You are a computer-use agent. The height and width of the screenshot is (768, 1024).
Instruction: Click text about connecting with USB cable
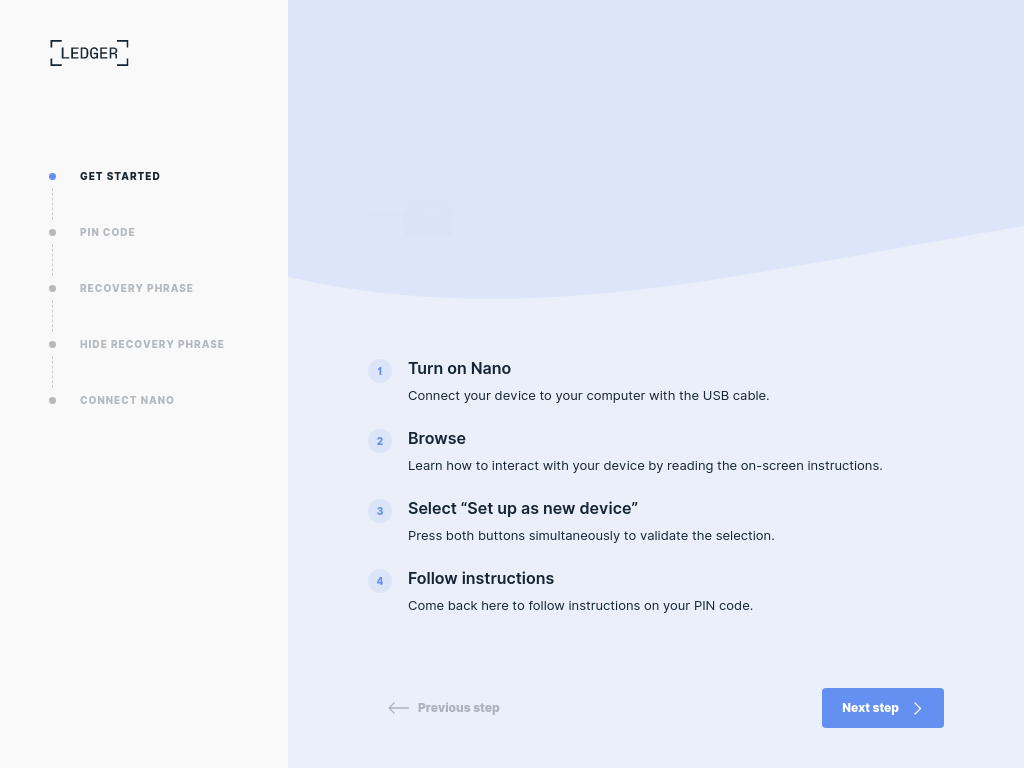(588, 396)
